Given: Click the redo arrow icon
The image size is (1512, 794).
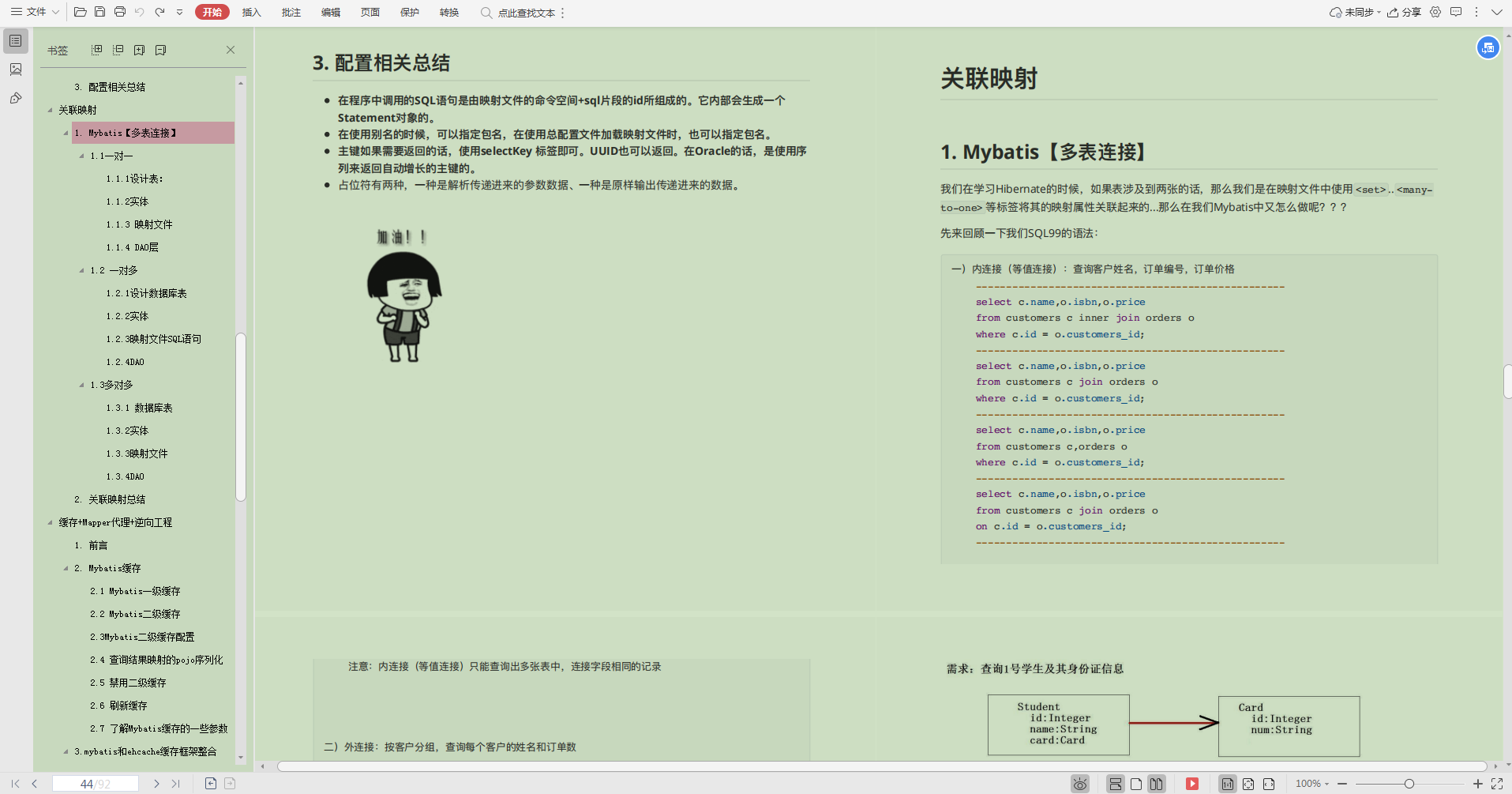Looking at the screenshot, I should click(159, 12).
